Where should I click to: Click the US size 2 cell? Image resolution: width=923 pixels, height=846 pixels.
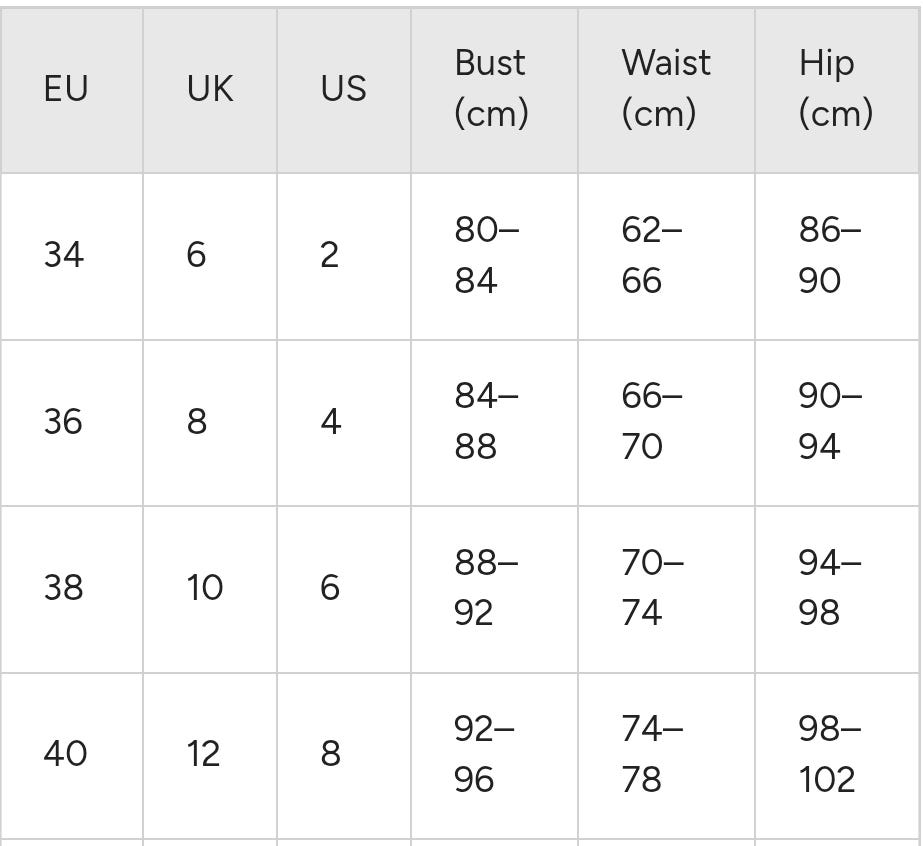tap(330, 255)
